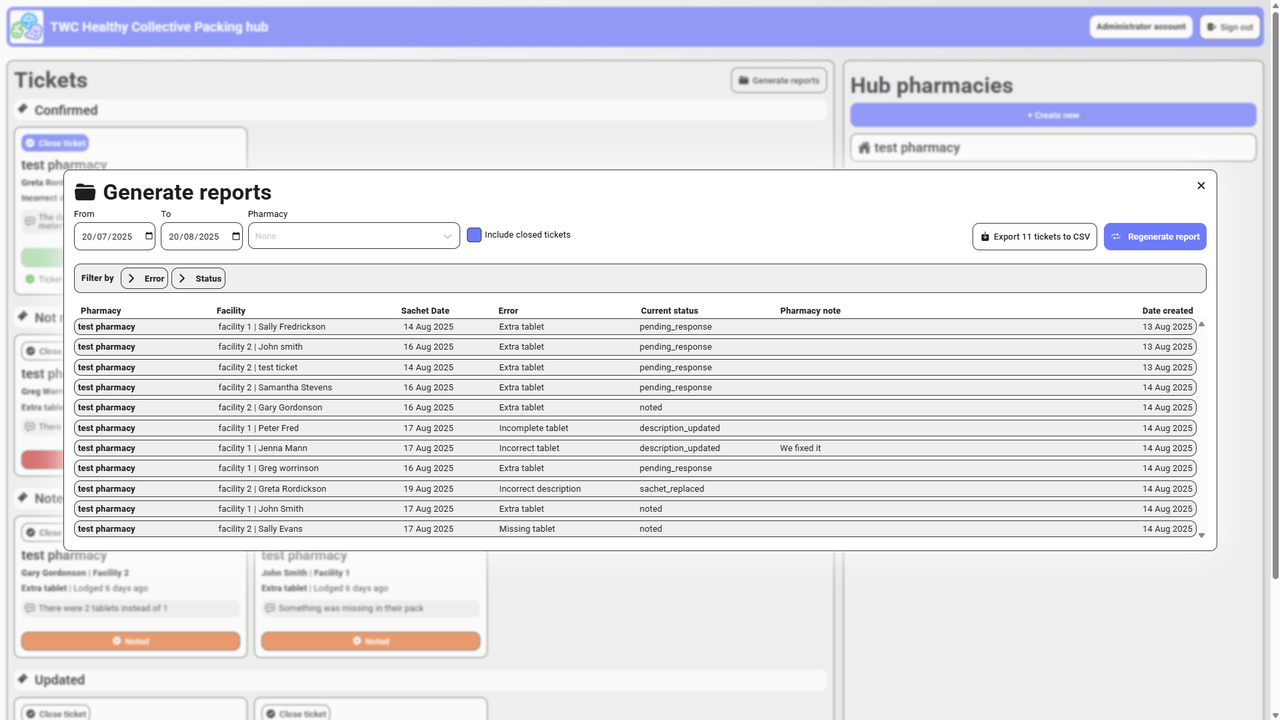Click background Generate reports button
Image resolution: width=1280 pixels, height=720 pixels.
779,80
